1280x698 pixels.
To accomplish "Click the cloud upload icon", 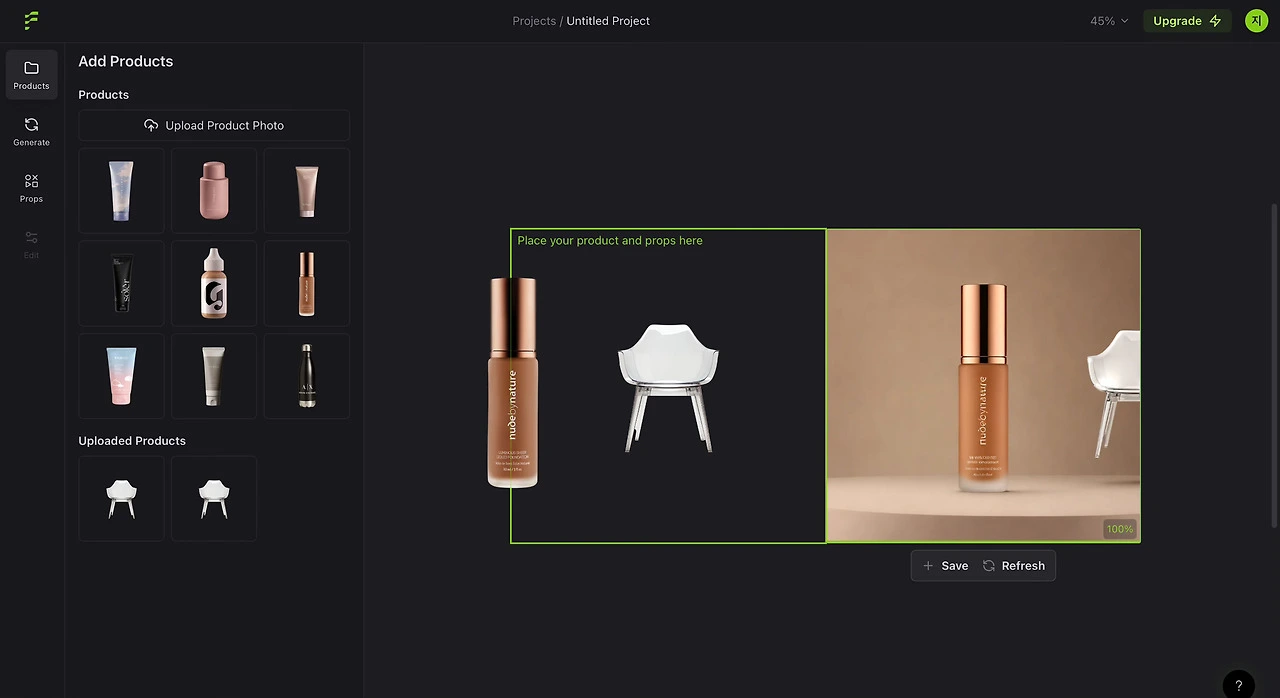I will 151,125.
